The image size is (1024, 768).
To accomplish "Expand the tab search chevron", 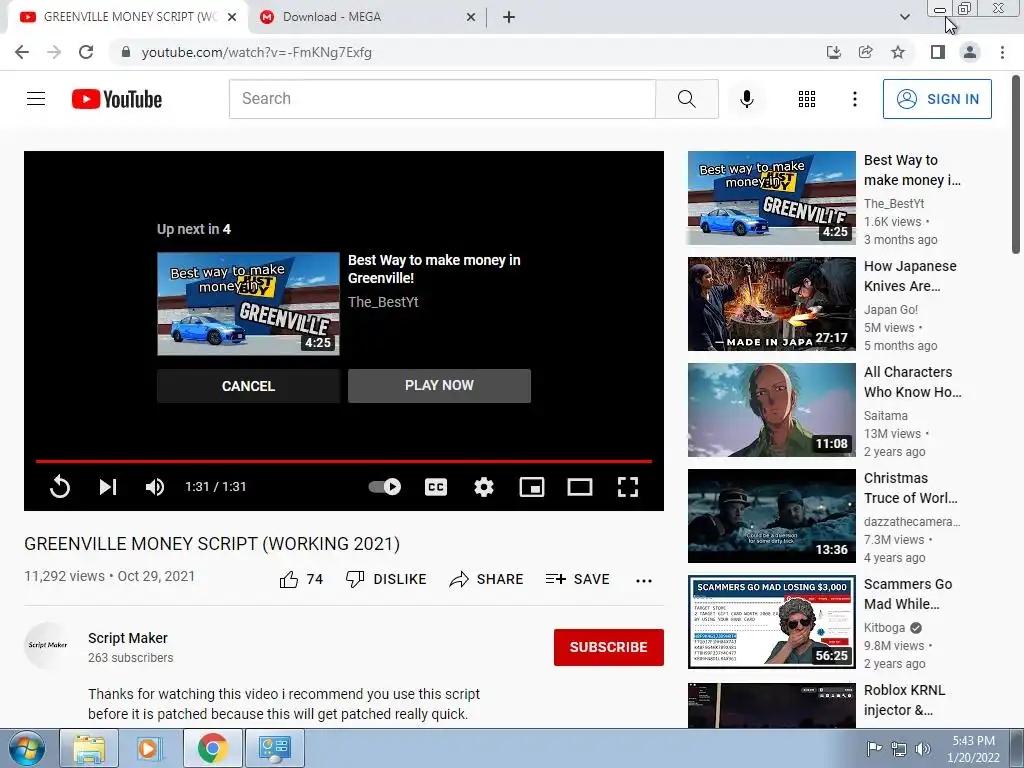I will [x=904, y=17].
